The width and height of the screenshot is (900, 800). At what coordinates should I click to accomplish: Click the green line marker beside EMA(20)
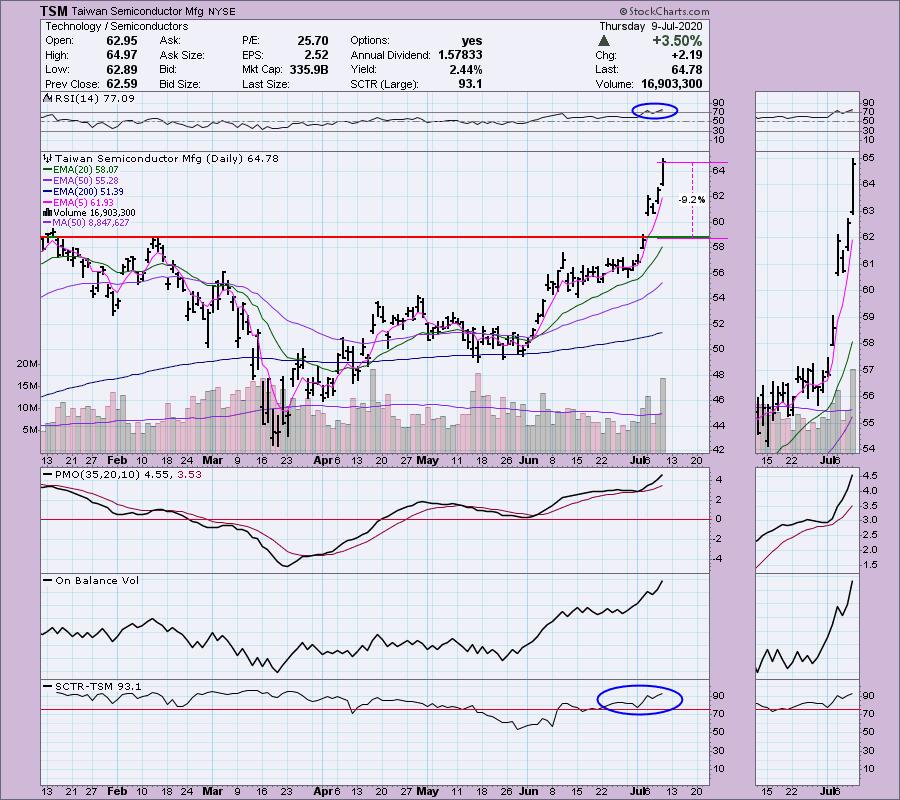point(48,170)
